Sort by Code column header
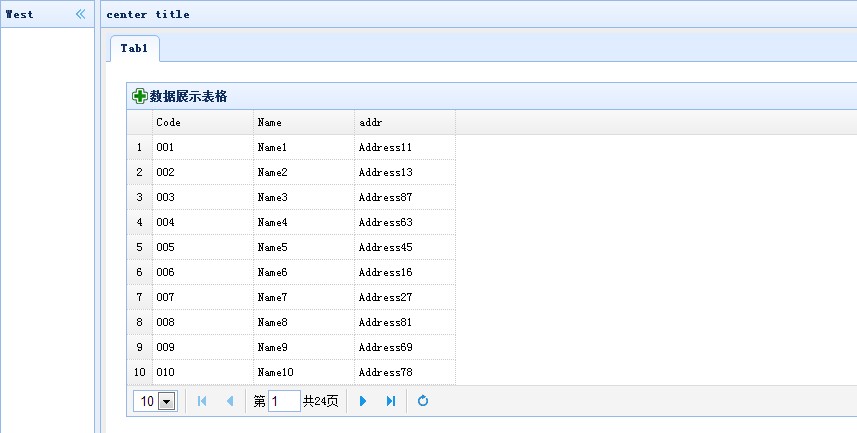The image size is (857, 433). point(203,122)
